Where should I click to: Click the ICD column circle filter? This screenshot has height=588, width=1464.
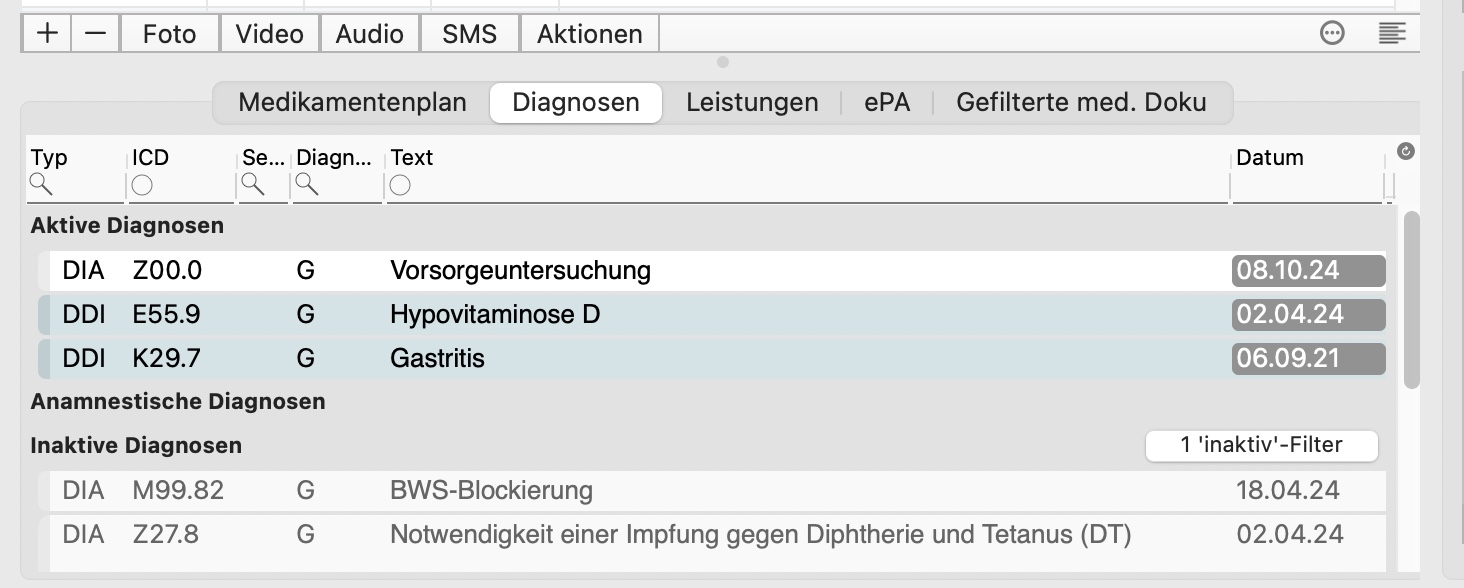tap(142, 185)
